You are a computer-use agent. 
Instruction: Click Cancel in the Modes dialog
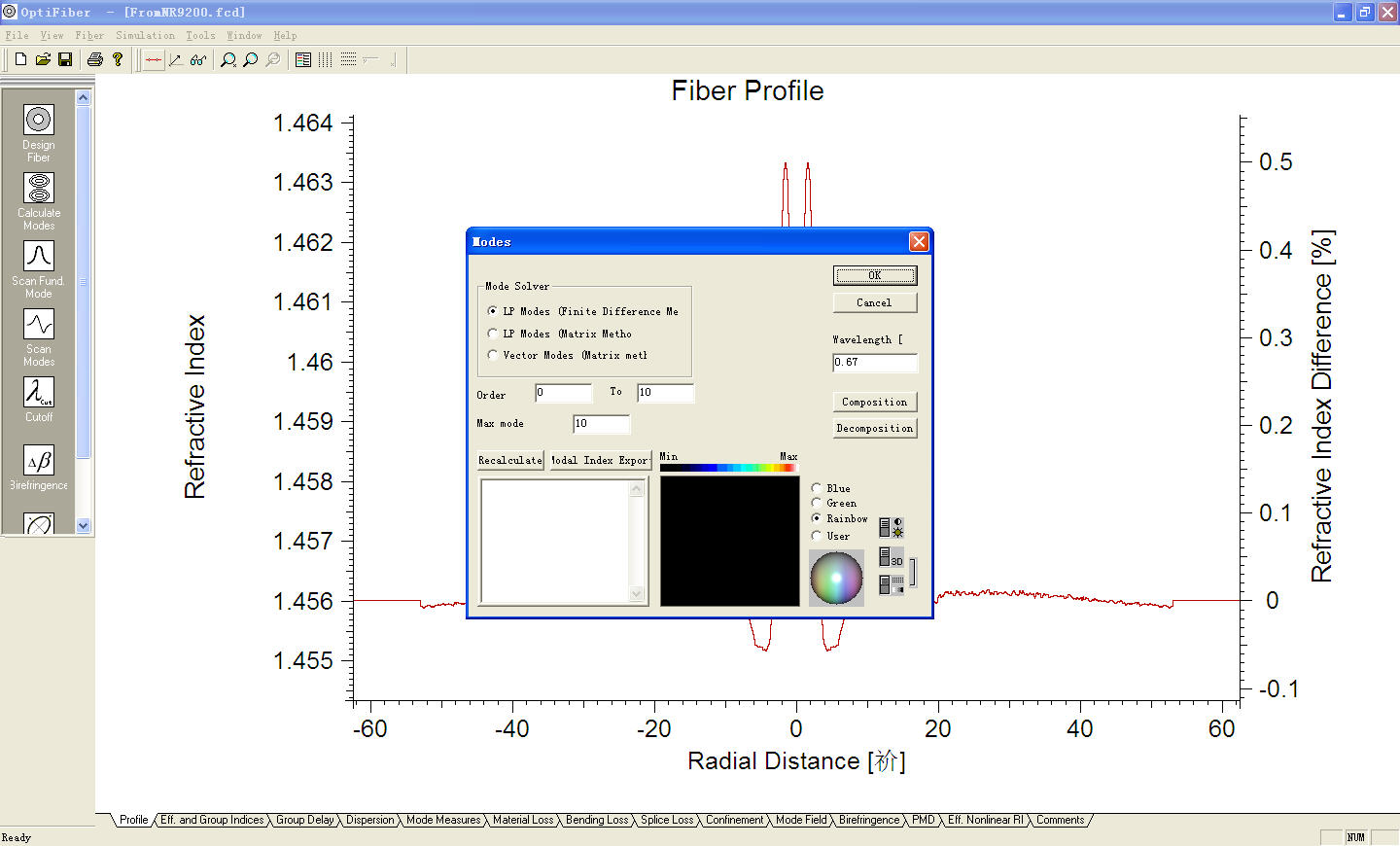click(x=875, y=302)
